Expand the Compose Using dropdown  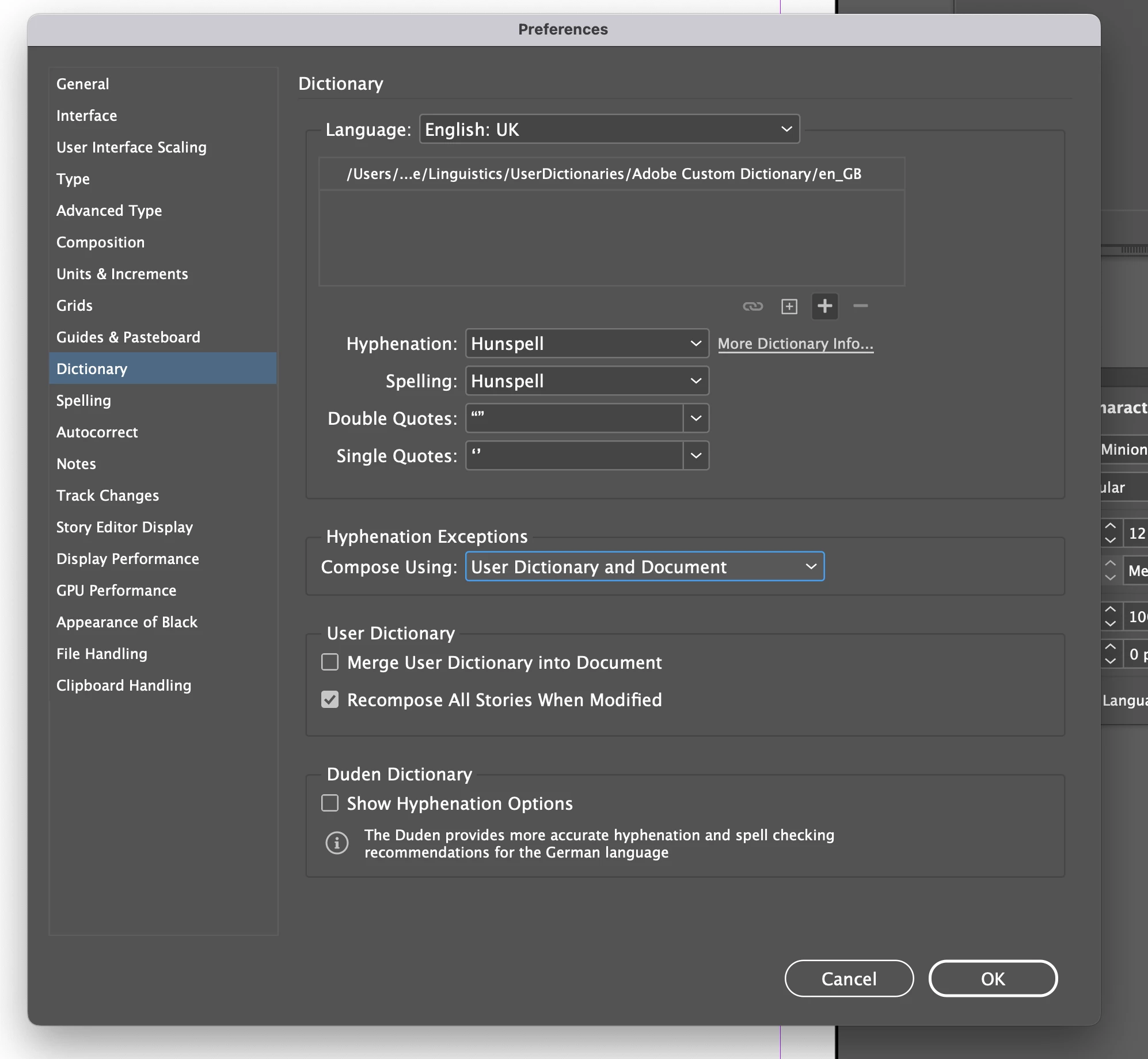(x=644, y=567)
